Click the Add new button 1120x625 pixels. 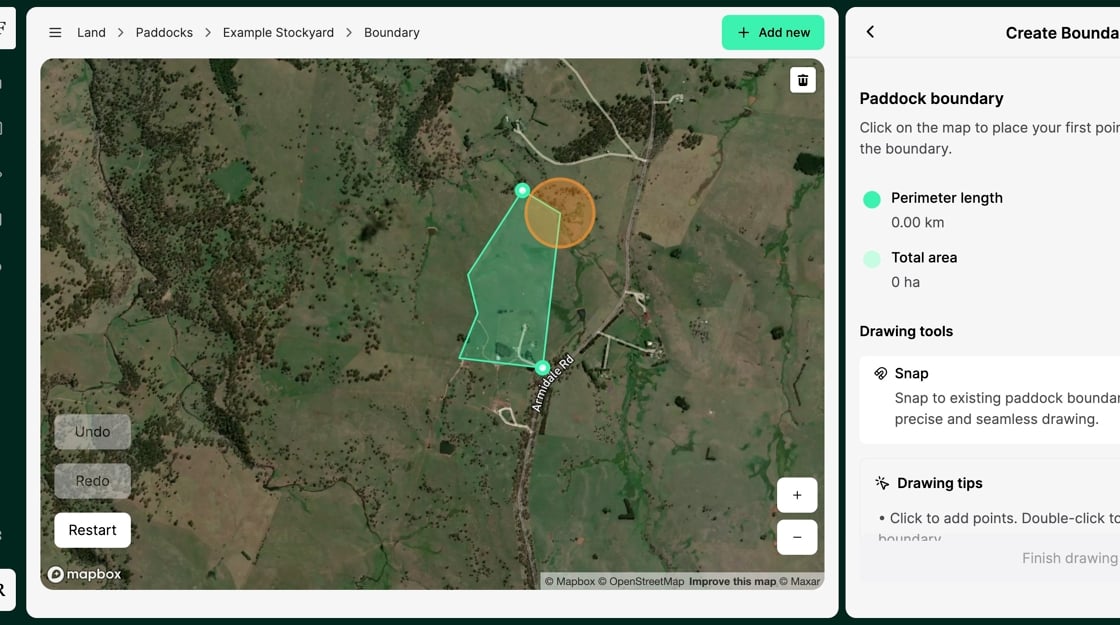tap(773, 33)
